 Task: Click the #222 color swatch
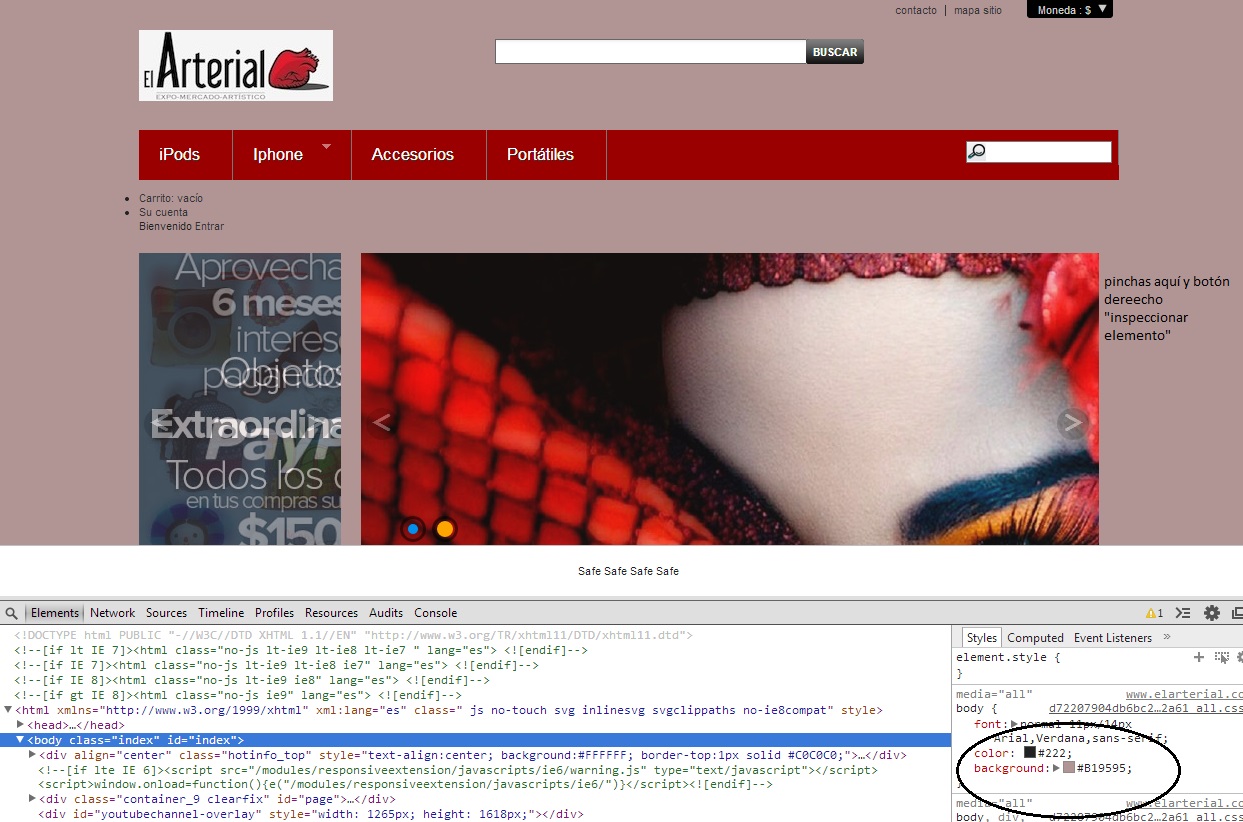(x=1029, y=753)
